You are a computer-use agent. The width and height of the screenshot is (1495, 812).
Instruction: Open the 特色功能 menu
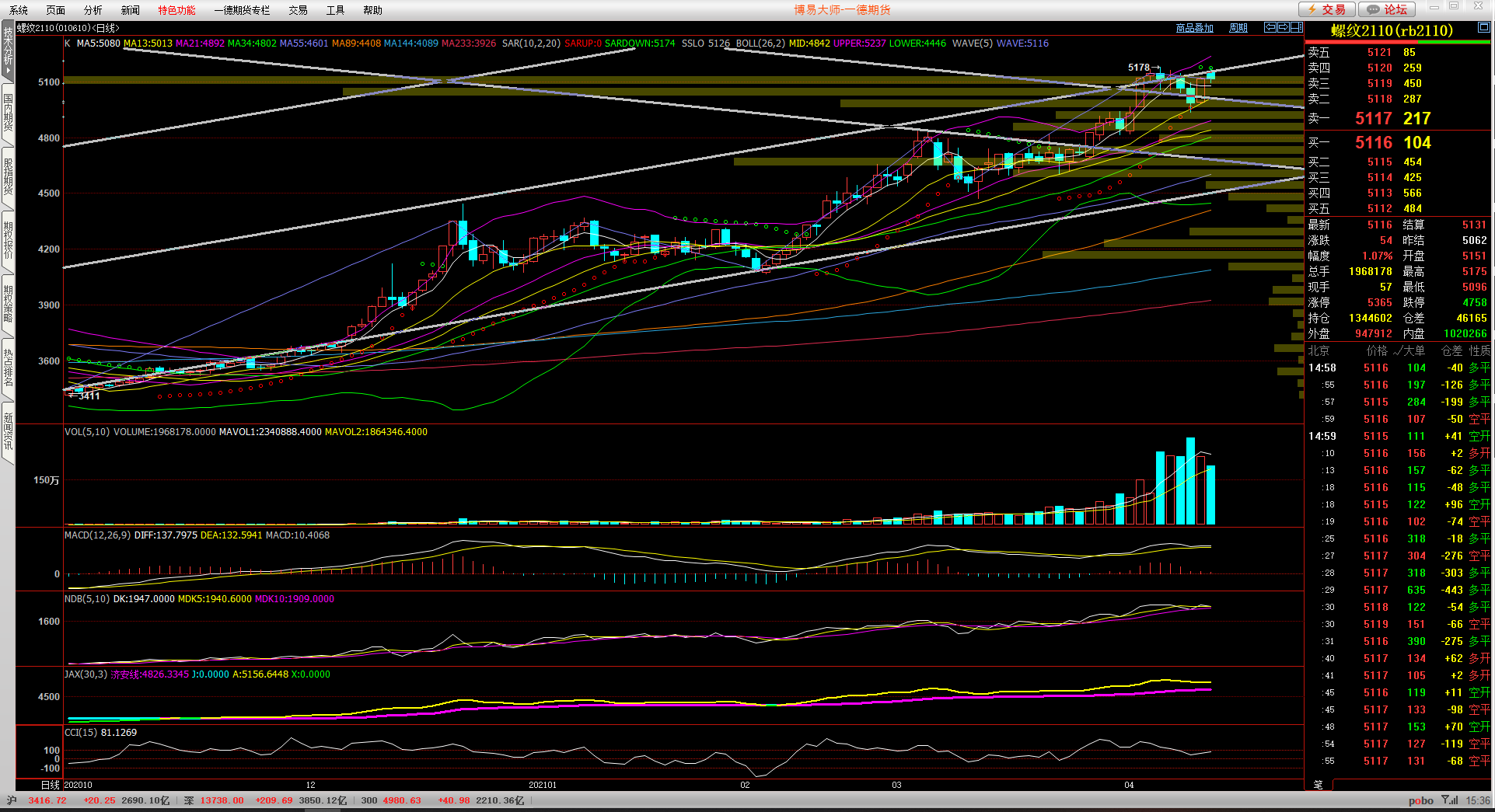(x=176, y=10)
